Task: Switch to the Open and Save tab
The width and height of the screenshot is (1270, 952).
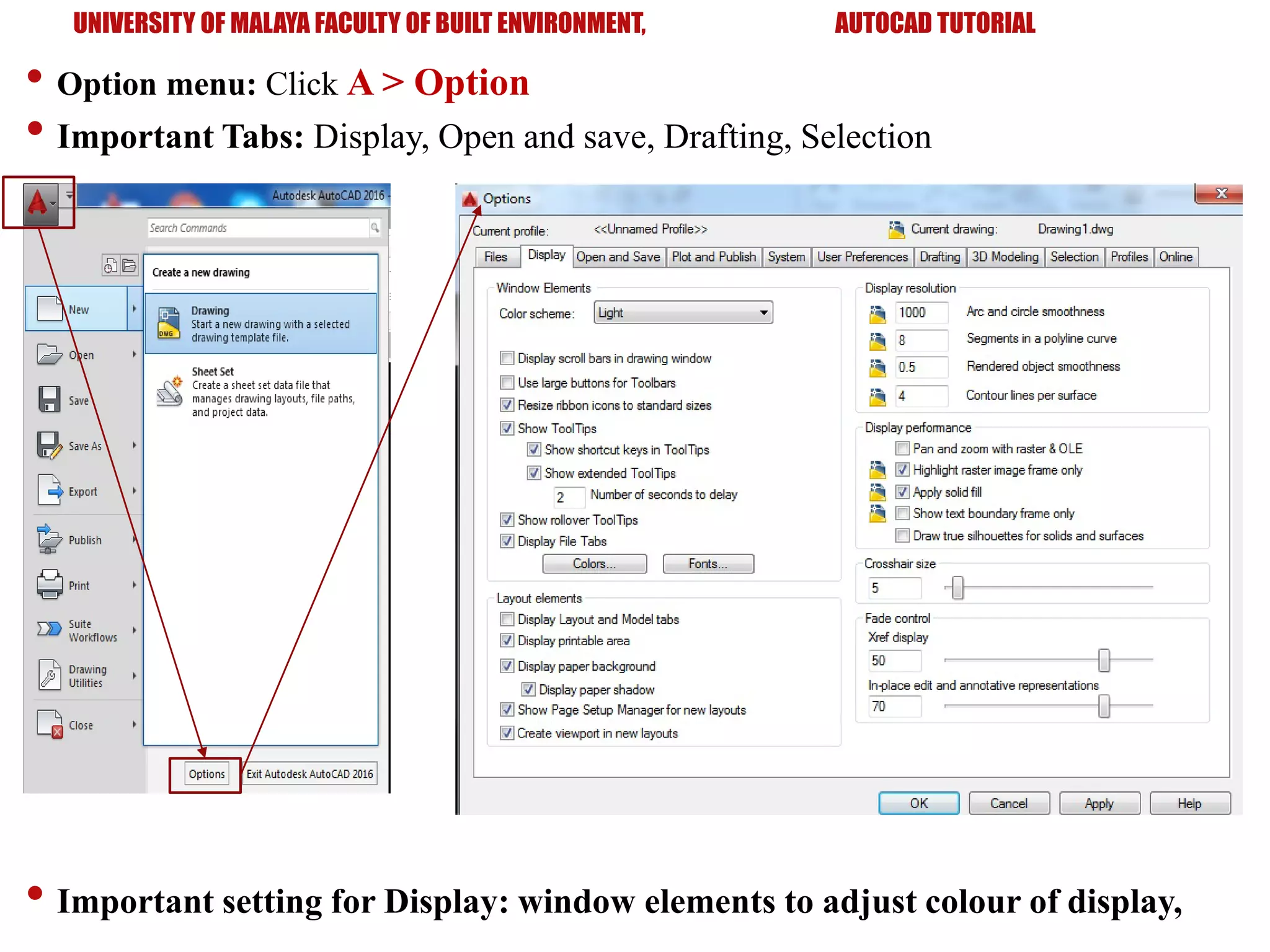Action: pos(618,257)
